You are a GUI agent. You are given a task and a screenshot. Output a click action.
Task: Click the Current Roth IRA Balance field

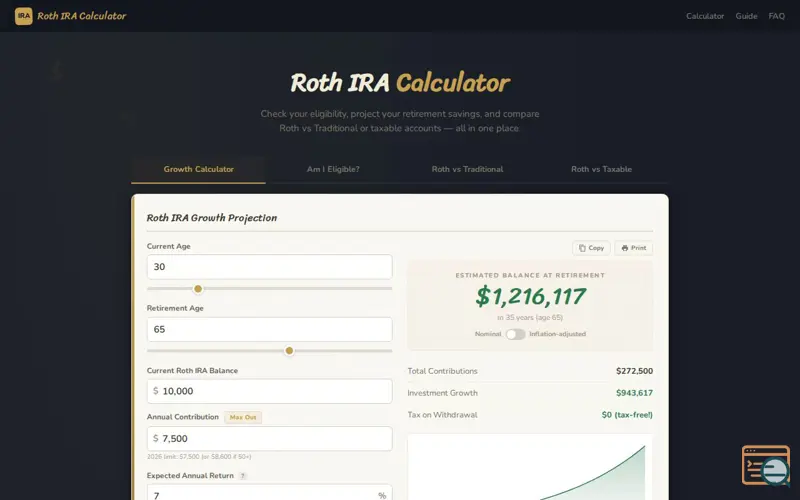(x=269, y=391)
